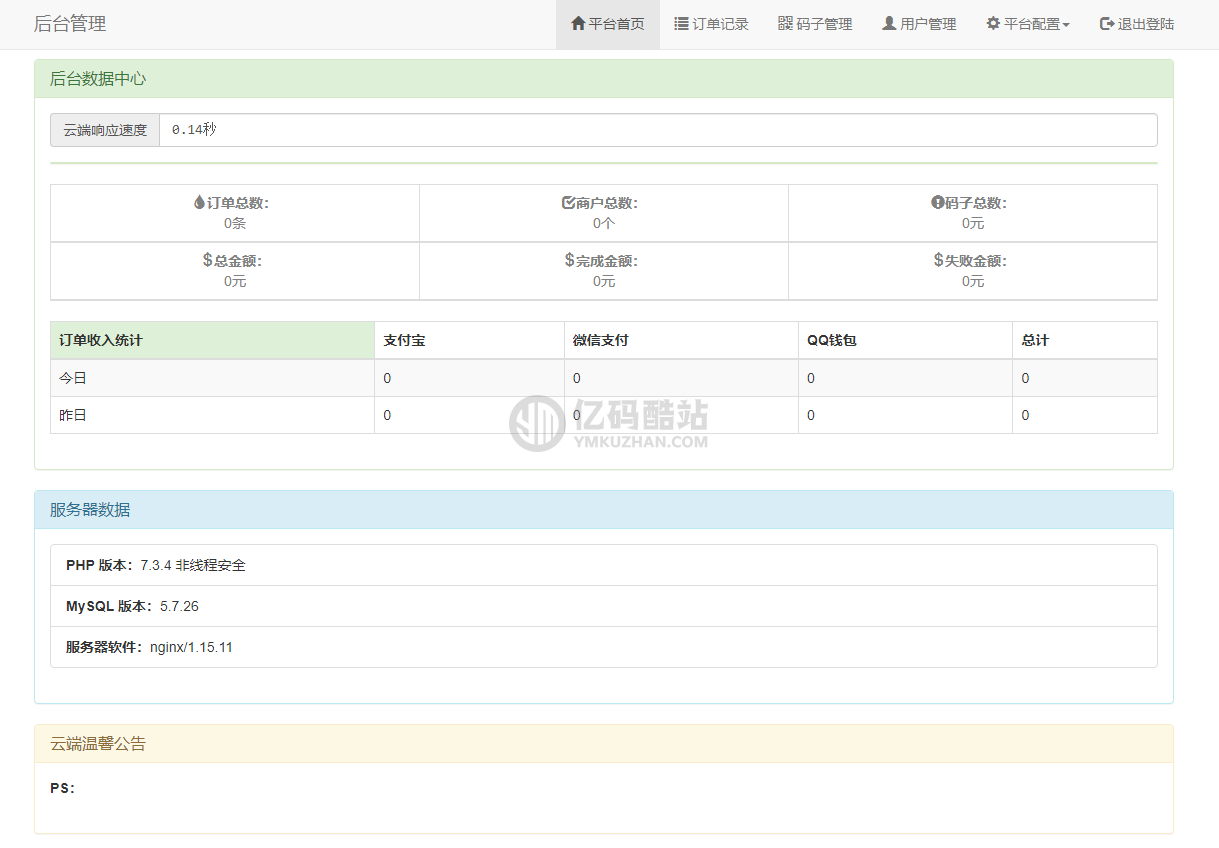This screenshot has height=848, width=1219.
Task: Click 今日 支付宝 value cell
Action: pyautogui.click(x=469, y=378)
